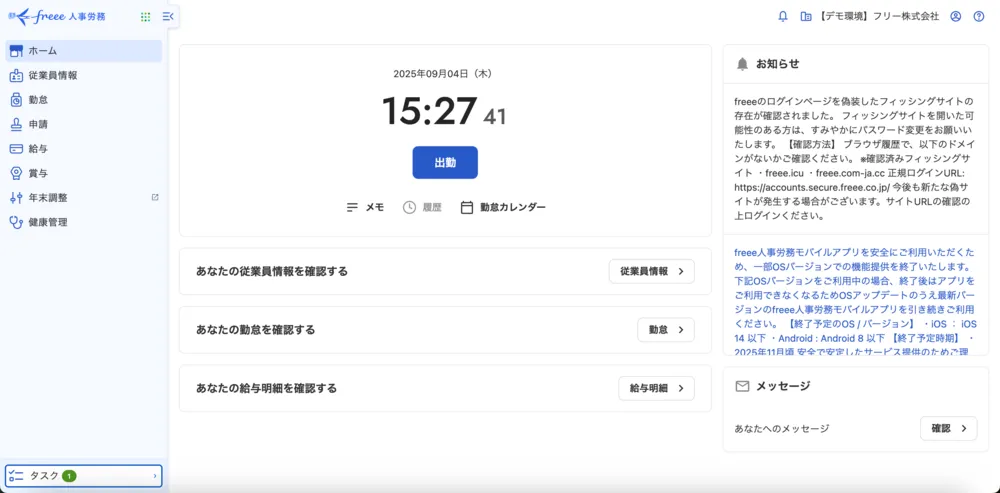Click chevron on 勤怠 button

(680, 330)
